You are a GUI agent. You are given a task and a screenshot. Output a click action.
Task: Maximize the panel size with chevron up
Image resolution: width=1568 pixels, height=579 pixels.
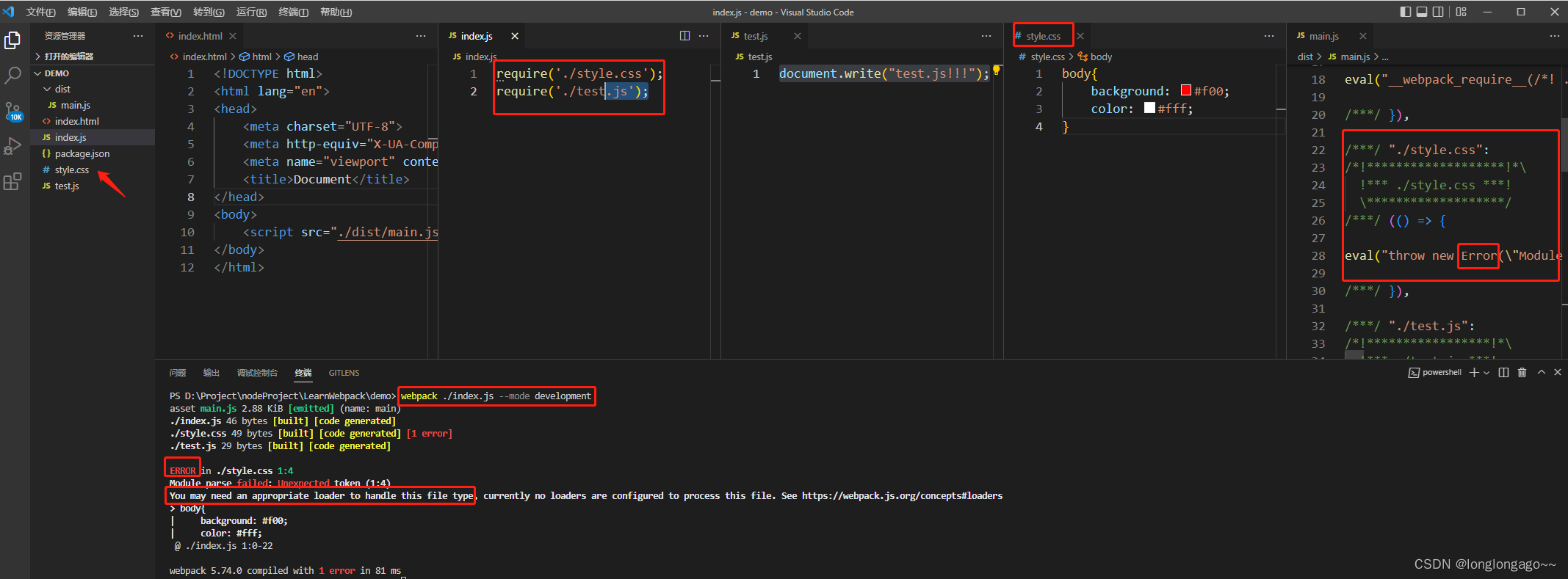1541,373
